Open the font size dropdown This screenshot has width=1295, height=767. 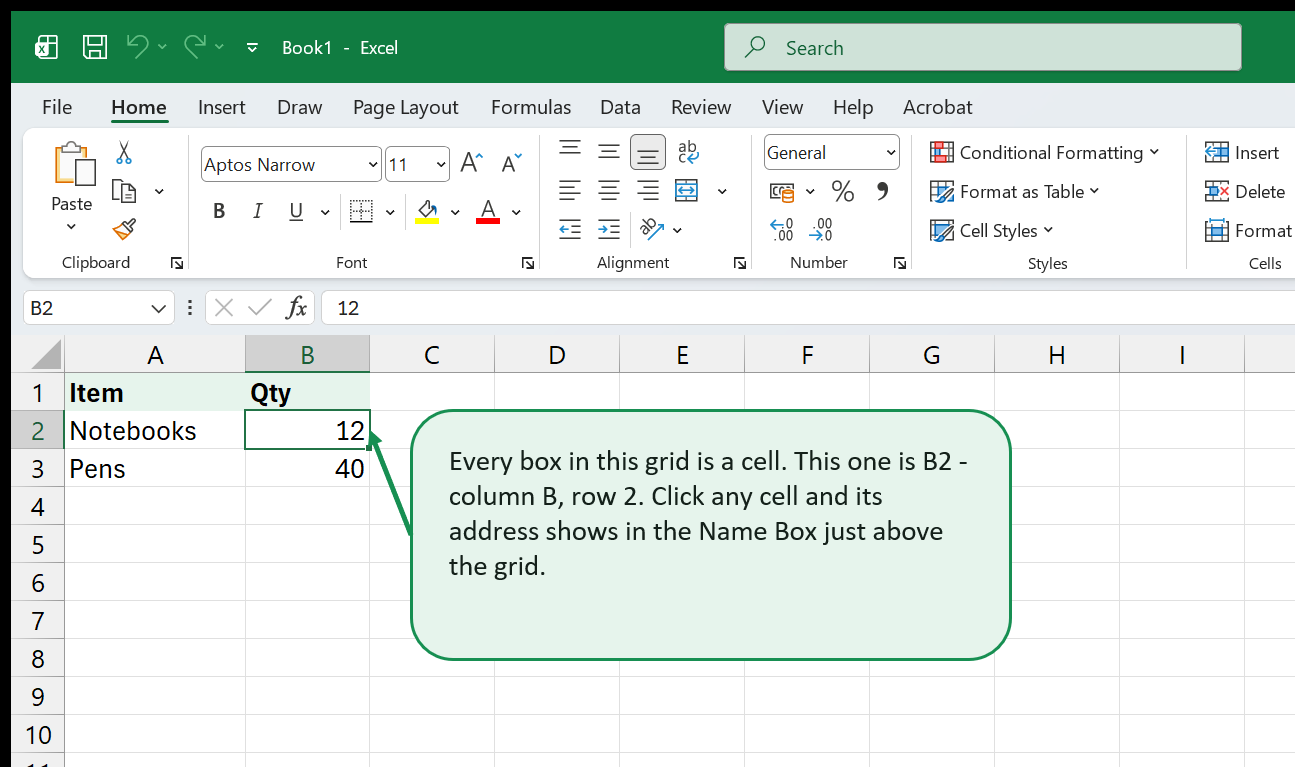(441, 164)
